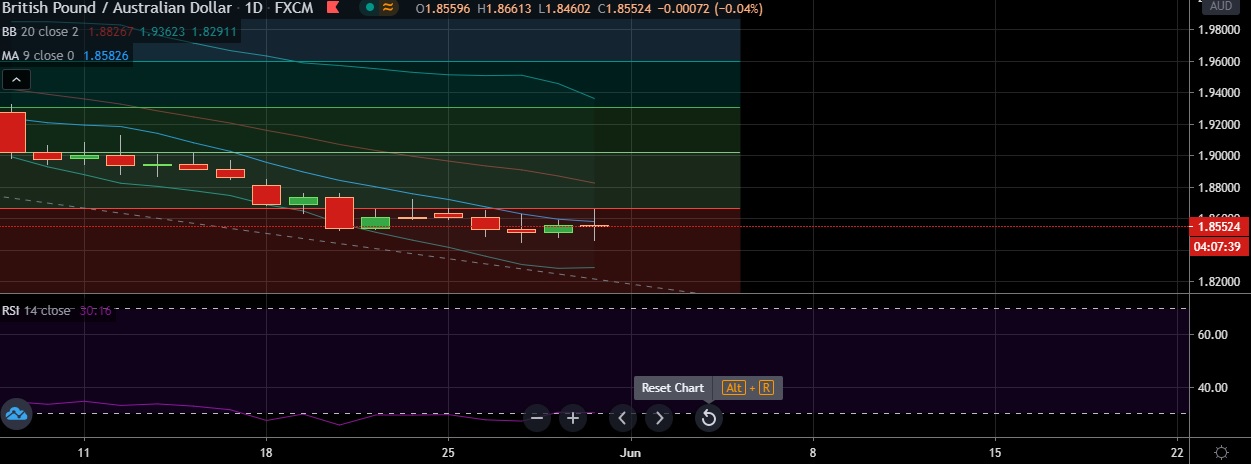Viewport: 1251px width, 464px height.
Task: Click the current price label 1.85524 on axis
Action: click(1220, 227)
